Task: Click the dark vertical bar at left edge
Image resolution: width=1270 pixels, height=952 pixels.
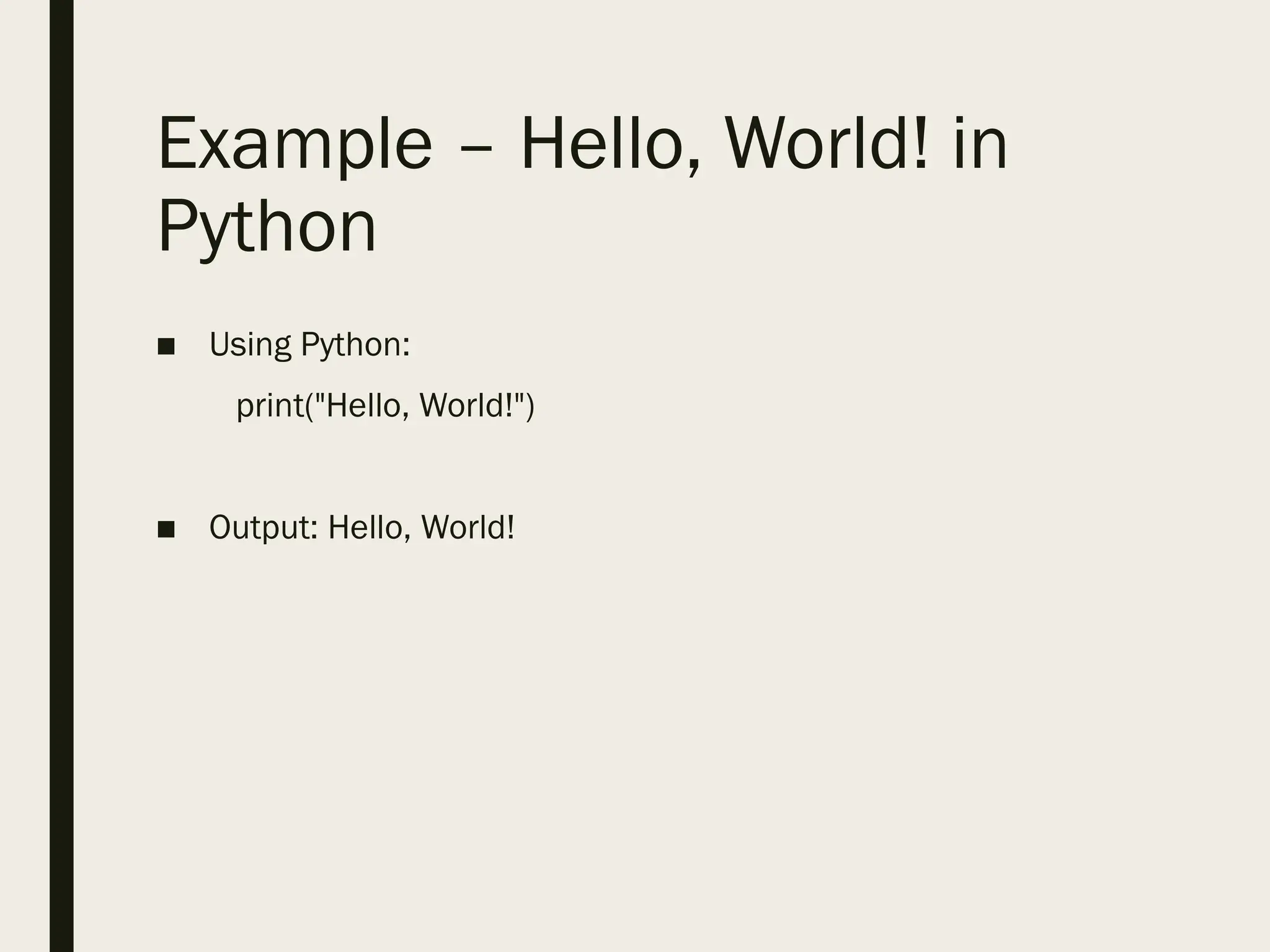Action: (x=61, y=476)
